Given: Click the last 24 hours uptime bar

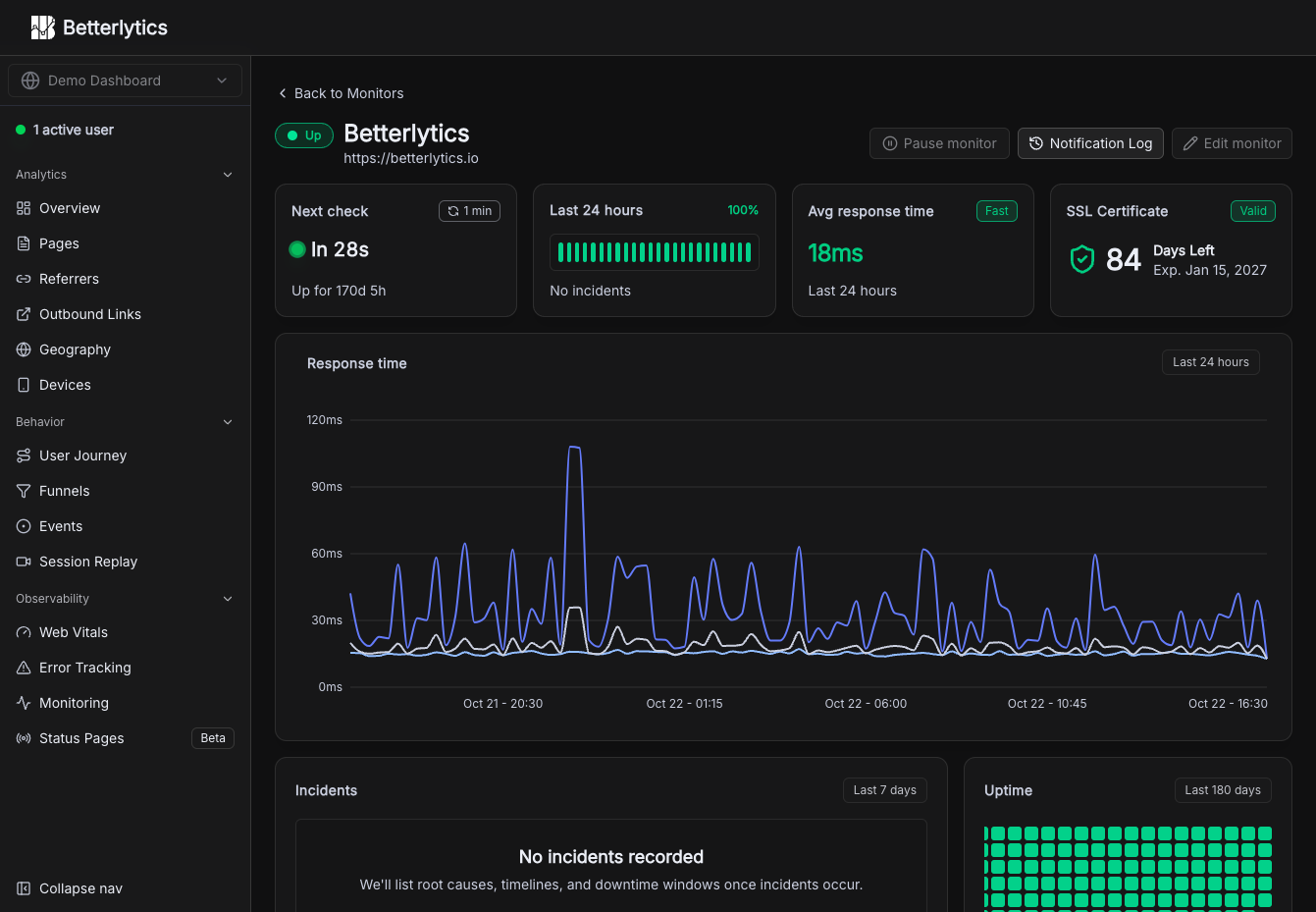Looking at the screenshot, I should [655, 252].
